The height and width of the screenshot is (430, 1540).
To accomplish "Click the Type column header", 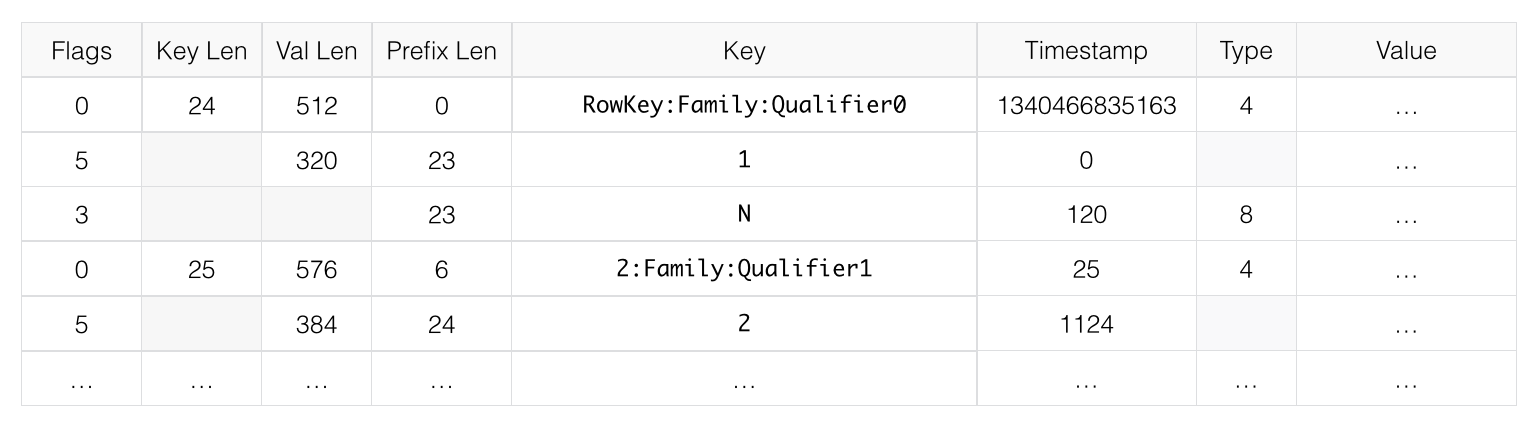I will click(1245, 51).
